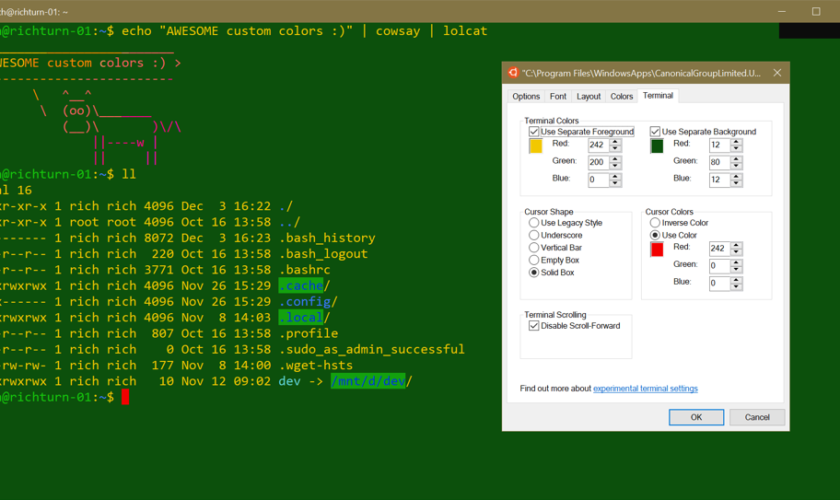
Task: Click the Ubuntu icon in dialog title bar
Action: [x=513, y=72]
